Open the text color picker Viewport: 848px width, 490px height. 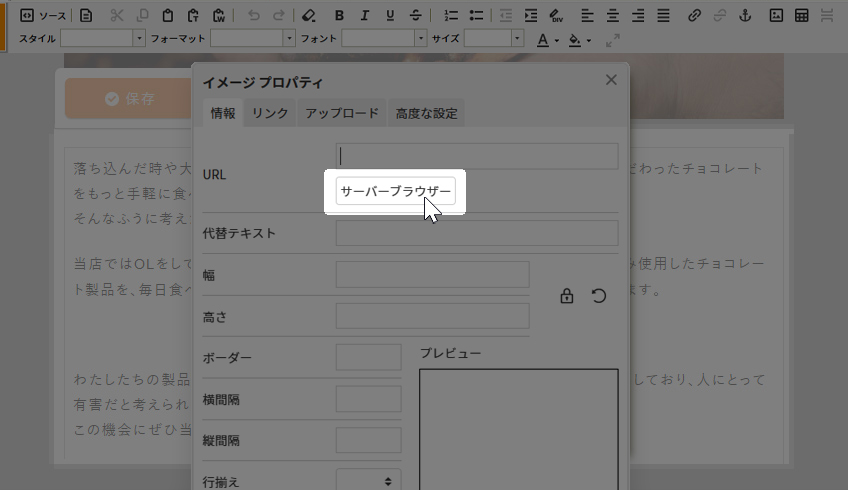coord(547,40)
